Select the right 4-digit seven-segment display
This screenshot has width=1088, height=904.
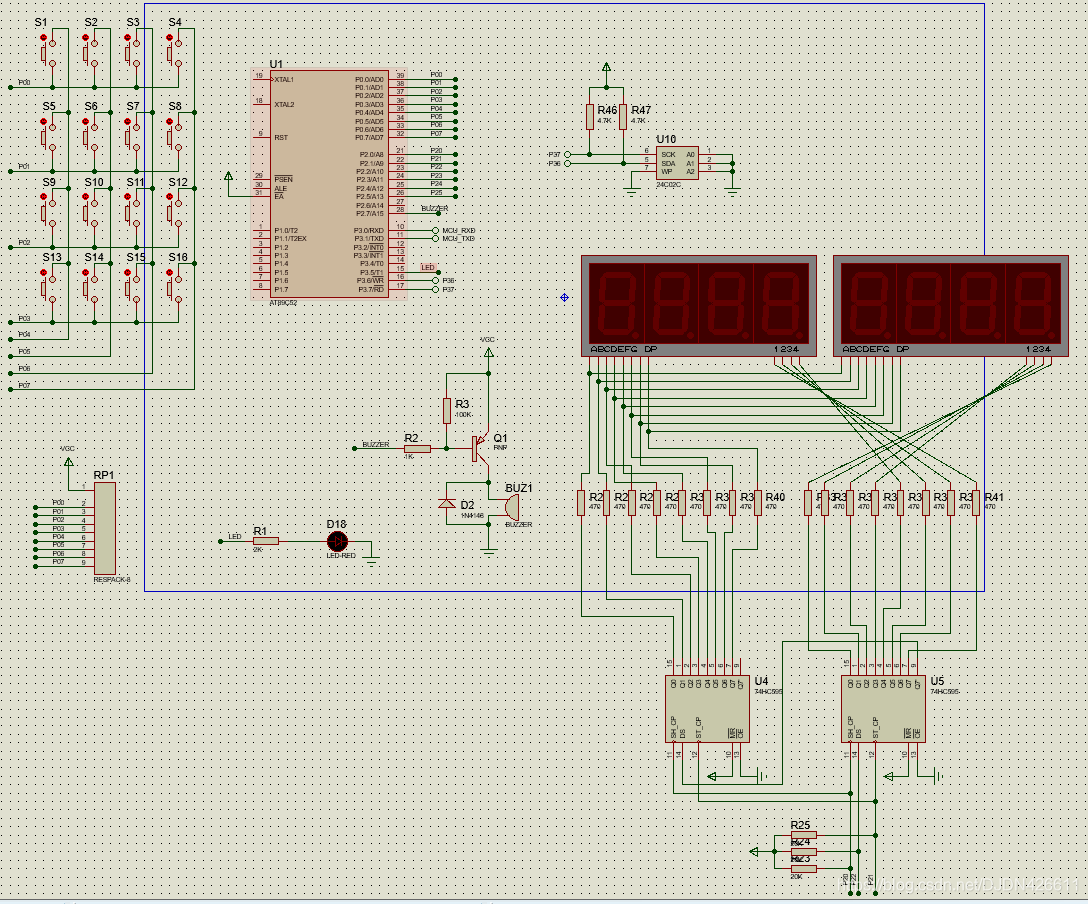click(x=951, y=305)
